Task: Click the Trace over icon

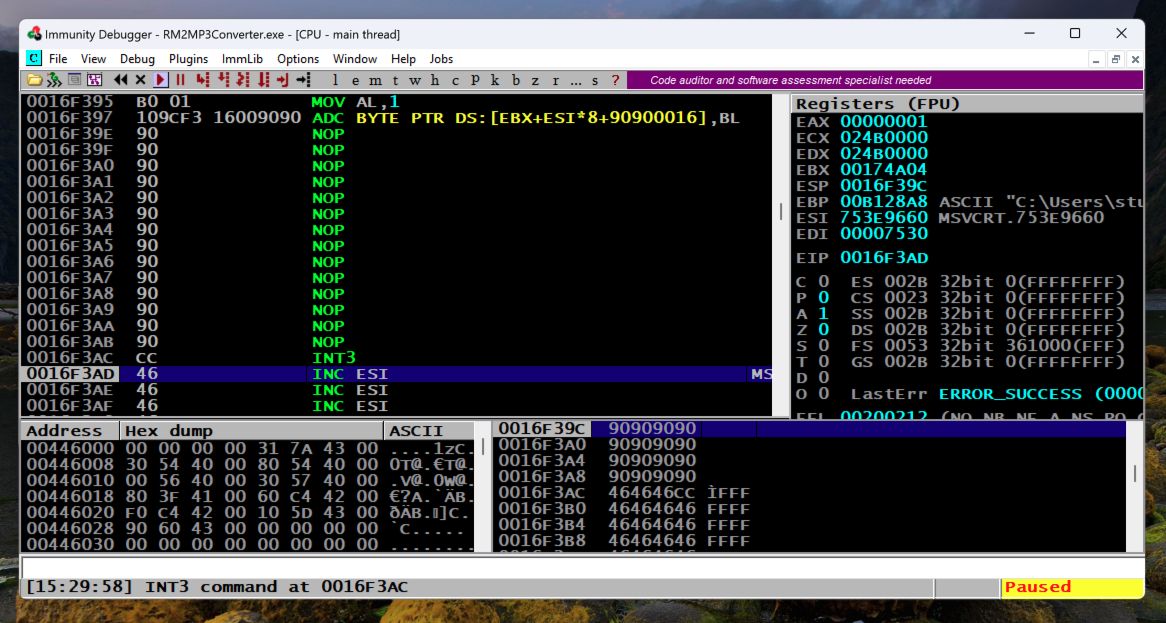Action: click(263, 80)
